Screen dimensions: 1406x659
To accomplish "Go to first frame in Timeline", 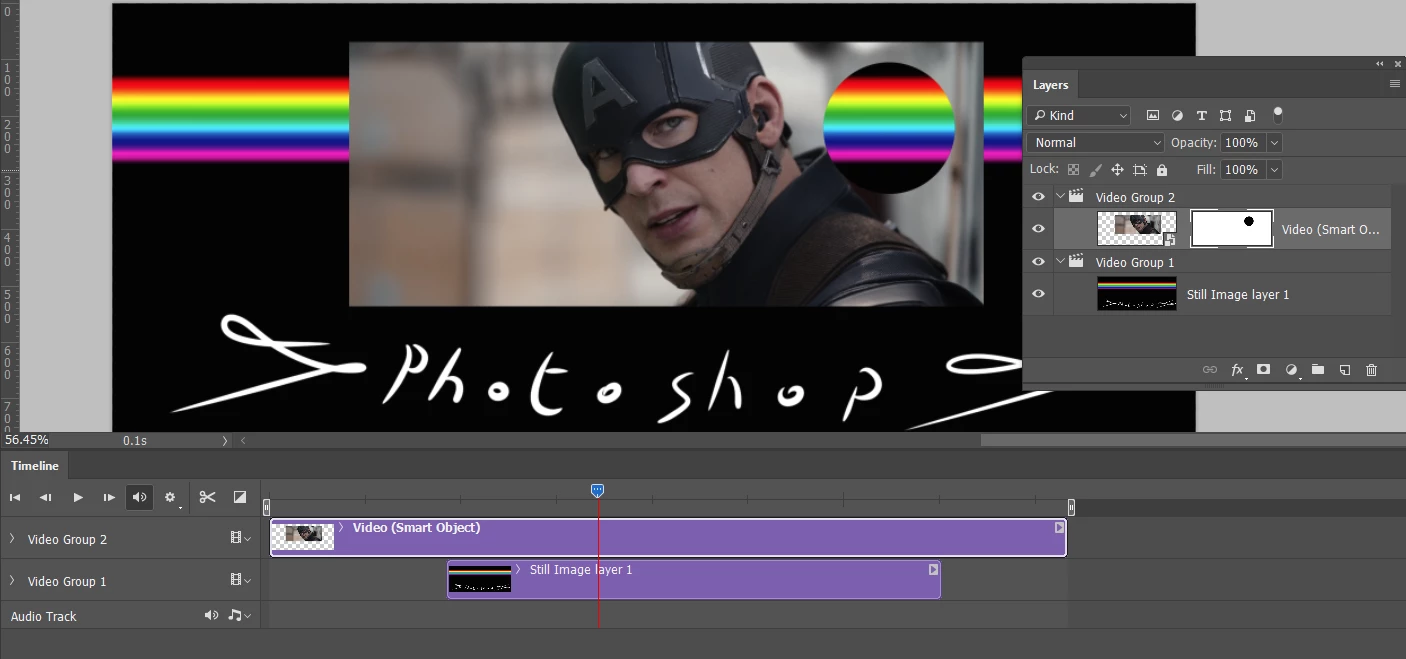I will pos(15,497).
